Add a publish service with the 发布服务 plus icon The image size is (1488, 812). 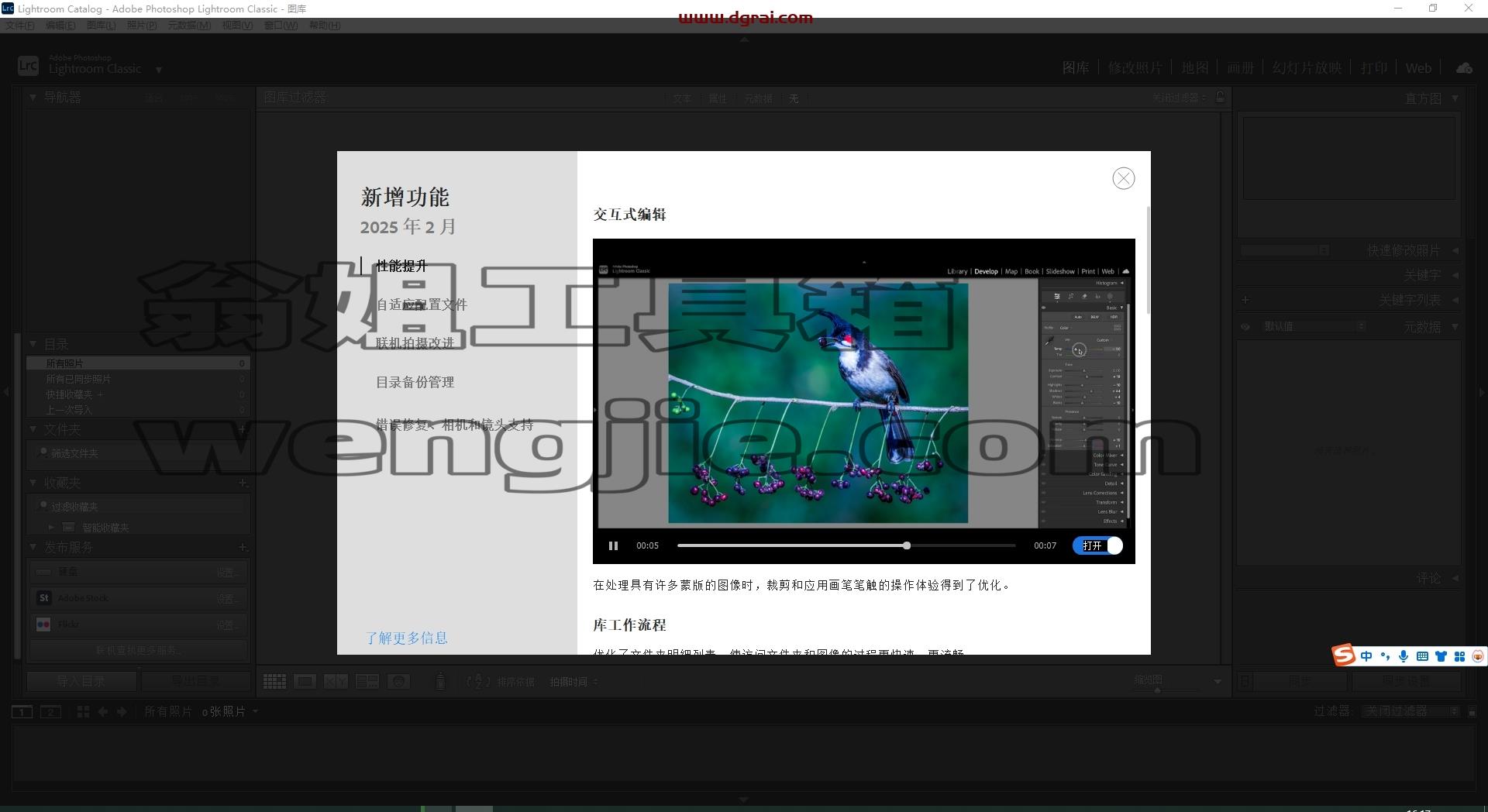pyautogui.click(x=243, y=547)
